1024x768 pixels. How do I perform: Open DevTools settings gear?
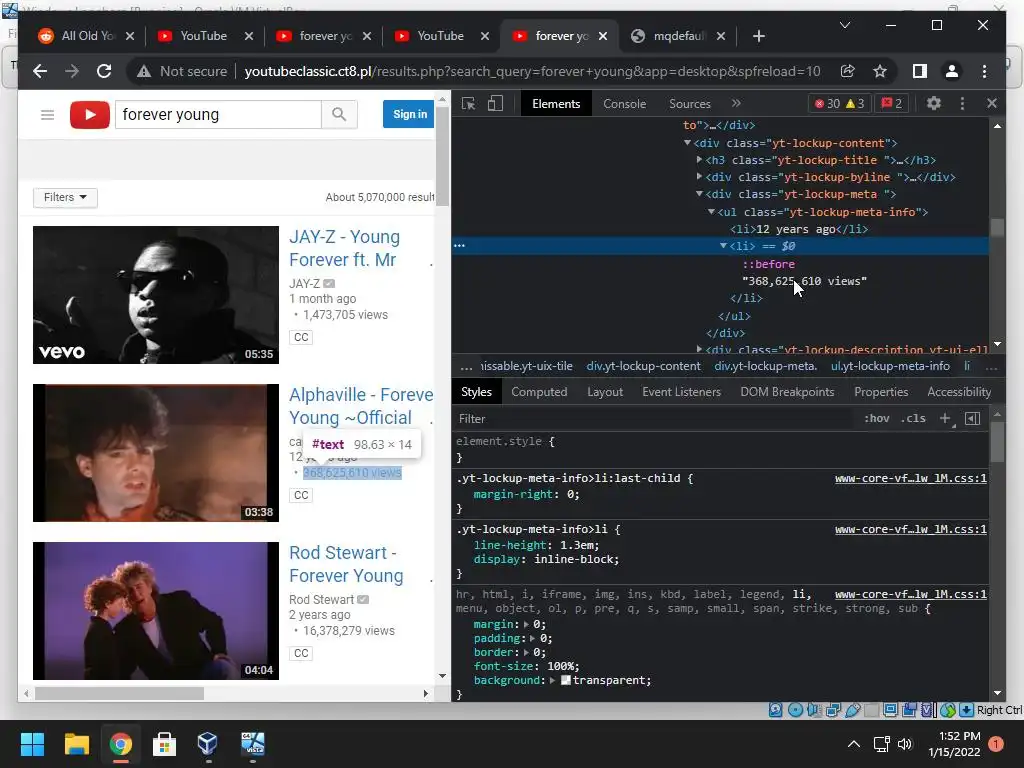point(934,103)
